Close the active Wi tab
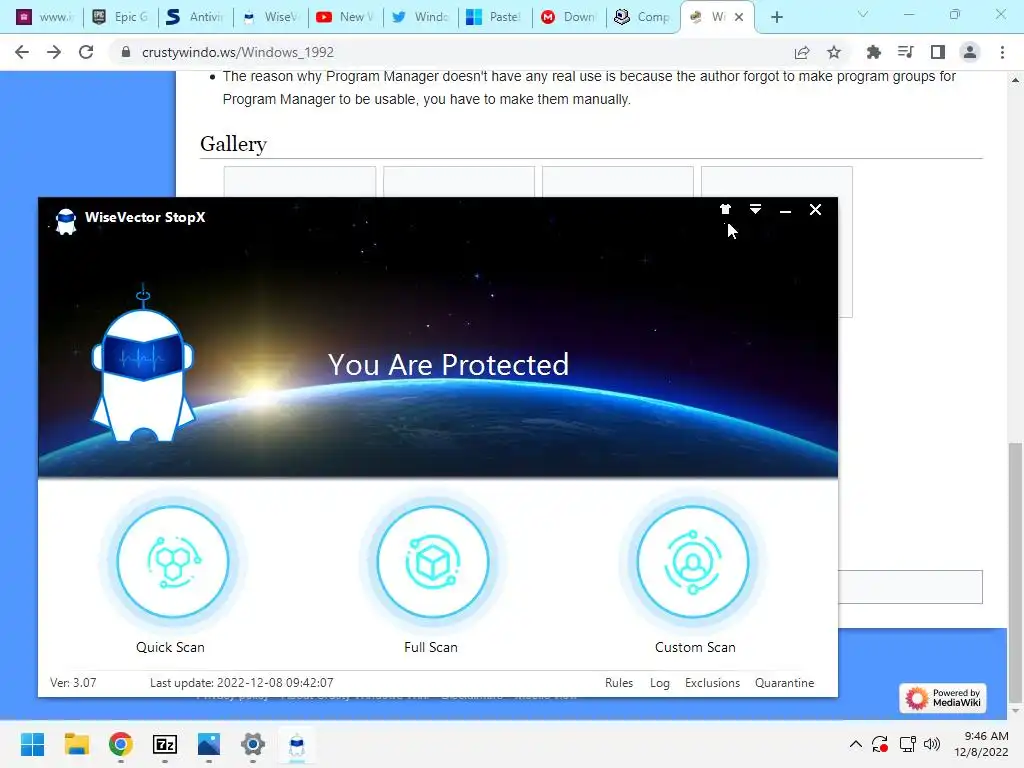The height and width of the screenshot is (768, 1024). tap(739, 17)
